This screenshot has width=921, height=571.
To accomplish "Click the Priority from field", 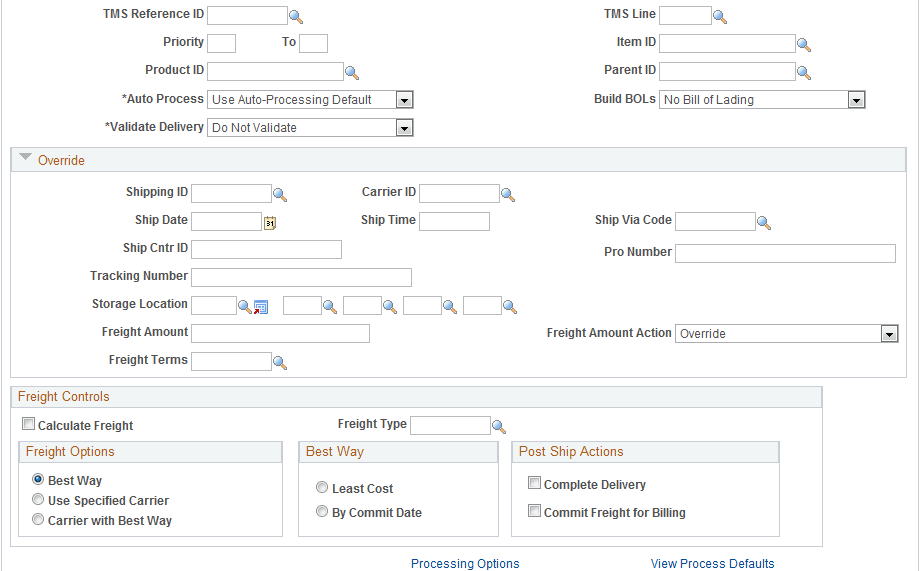I will (x=221, y=43).
